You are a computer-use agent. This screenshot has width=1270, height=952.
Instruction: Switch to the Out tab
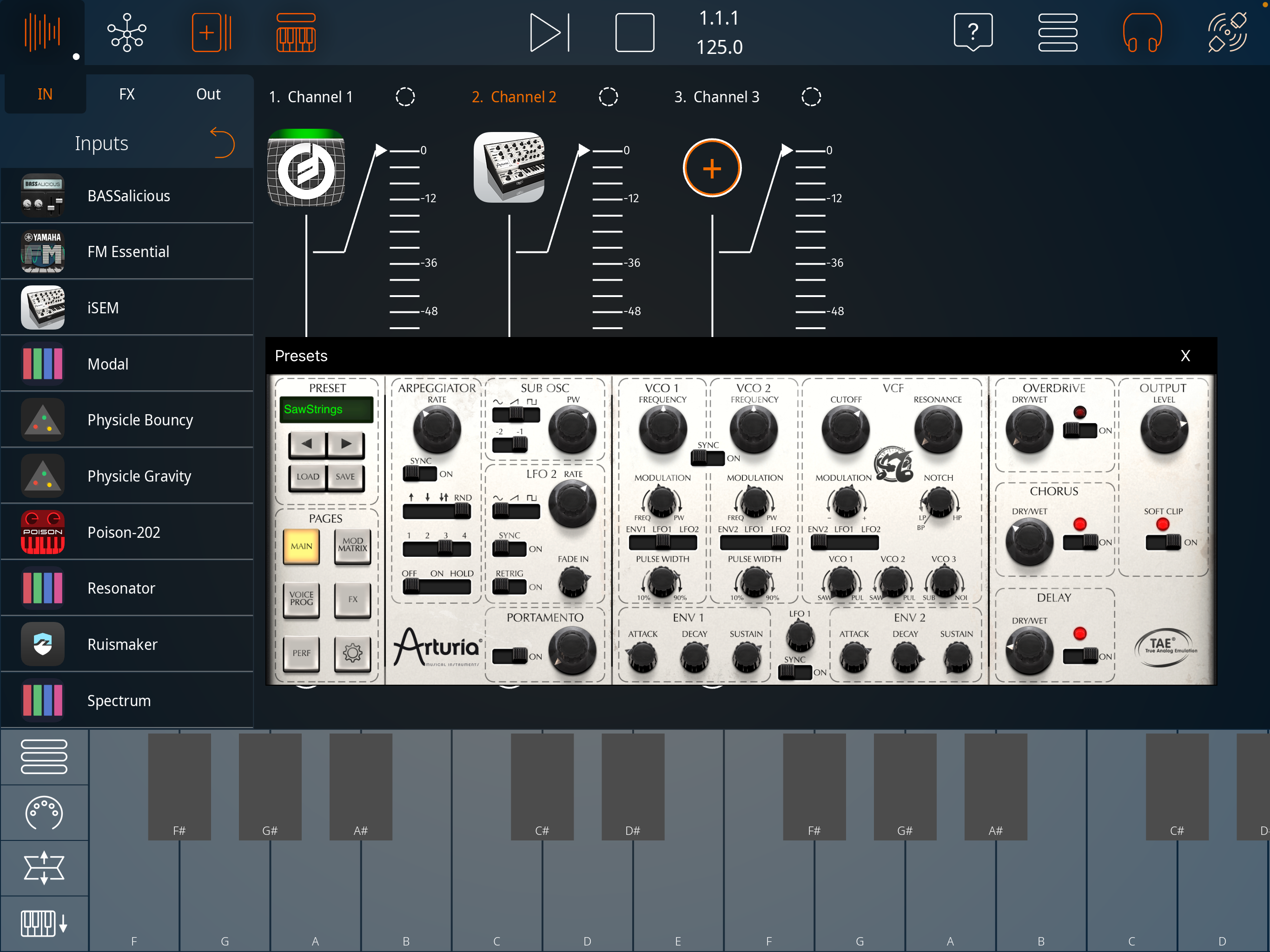coord(208,94)
